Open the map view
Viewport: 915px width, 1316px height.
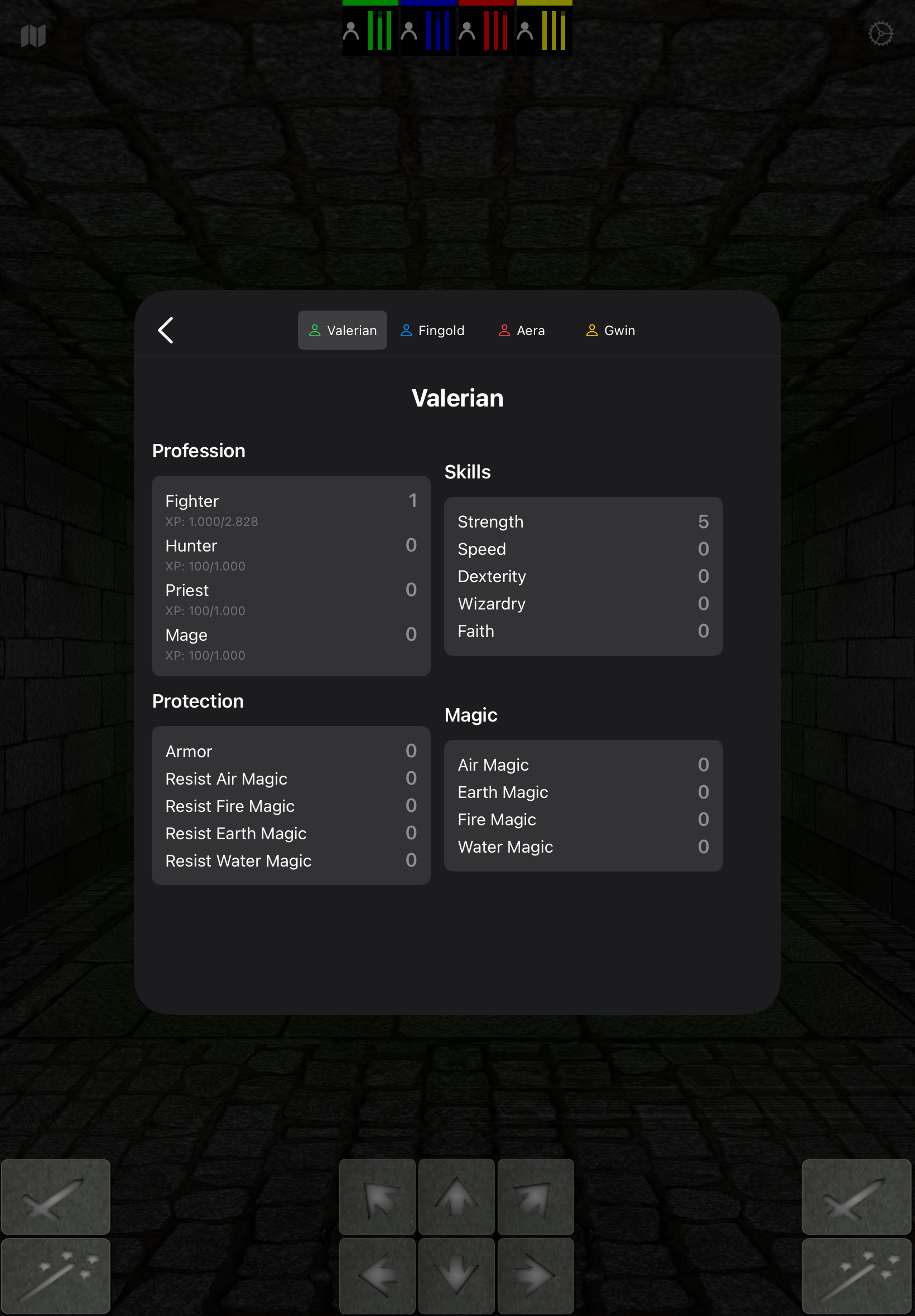pos(33,36)
